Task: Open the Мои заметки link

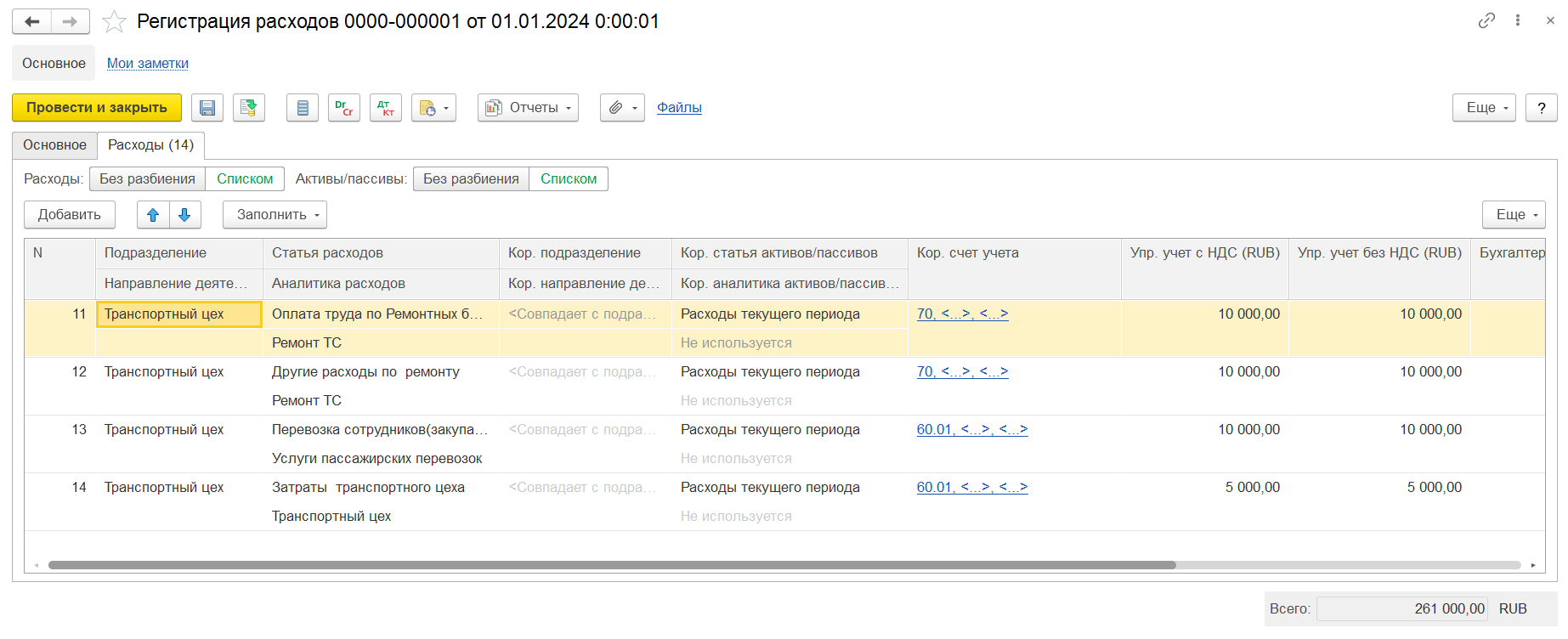Action: [148, 64]
